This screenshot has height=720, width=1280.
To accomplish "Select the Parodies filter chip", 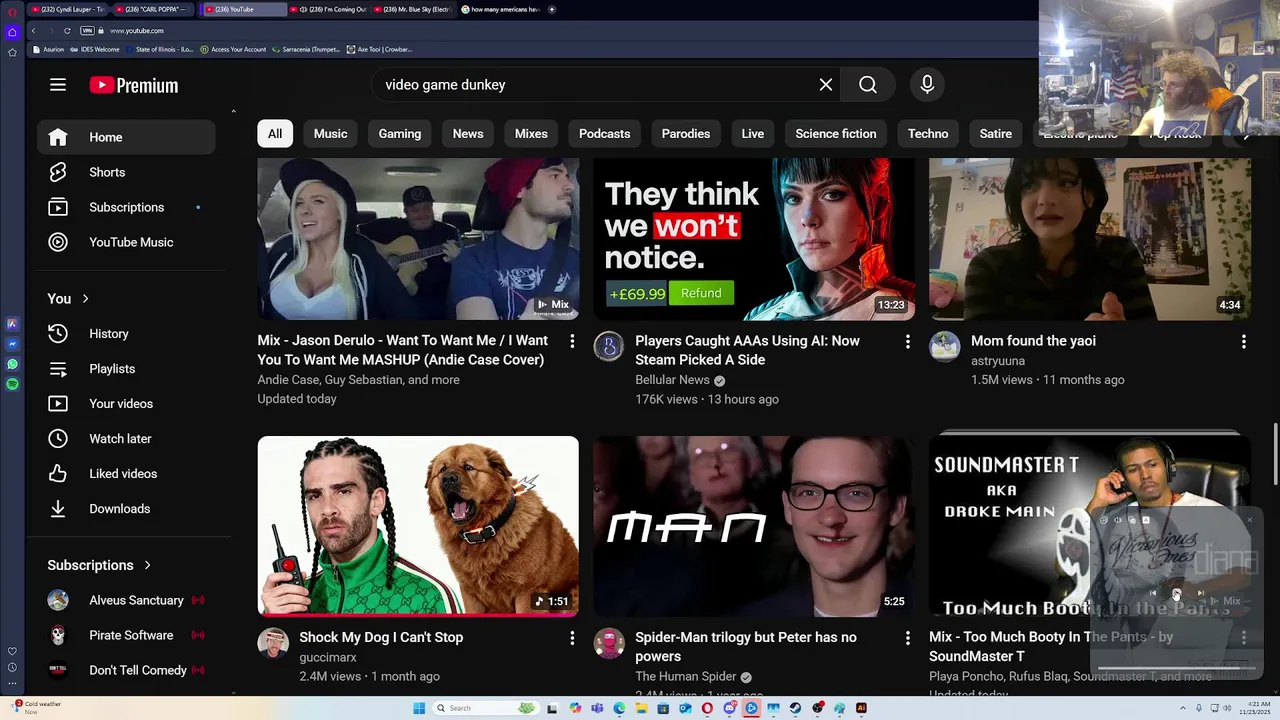I will click(686, 134).
